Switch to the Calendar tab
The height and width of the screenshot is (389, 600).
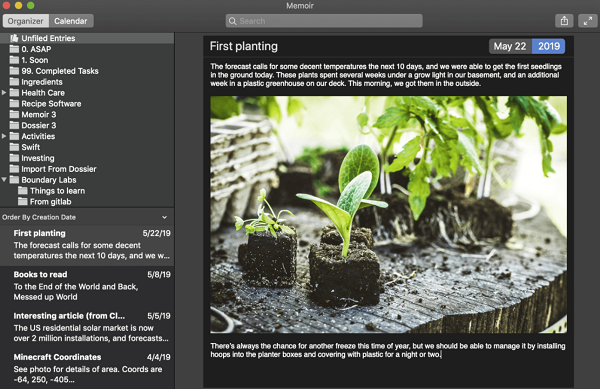[x=71, y=21]
